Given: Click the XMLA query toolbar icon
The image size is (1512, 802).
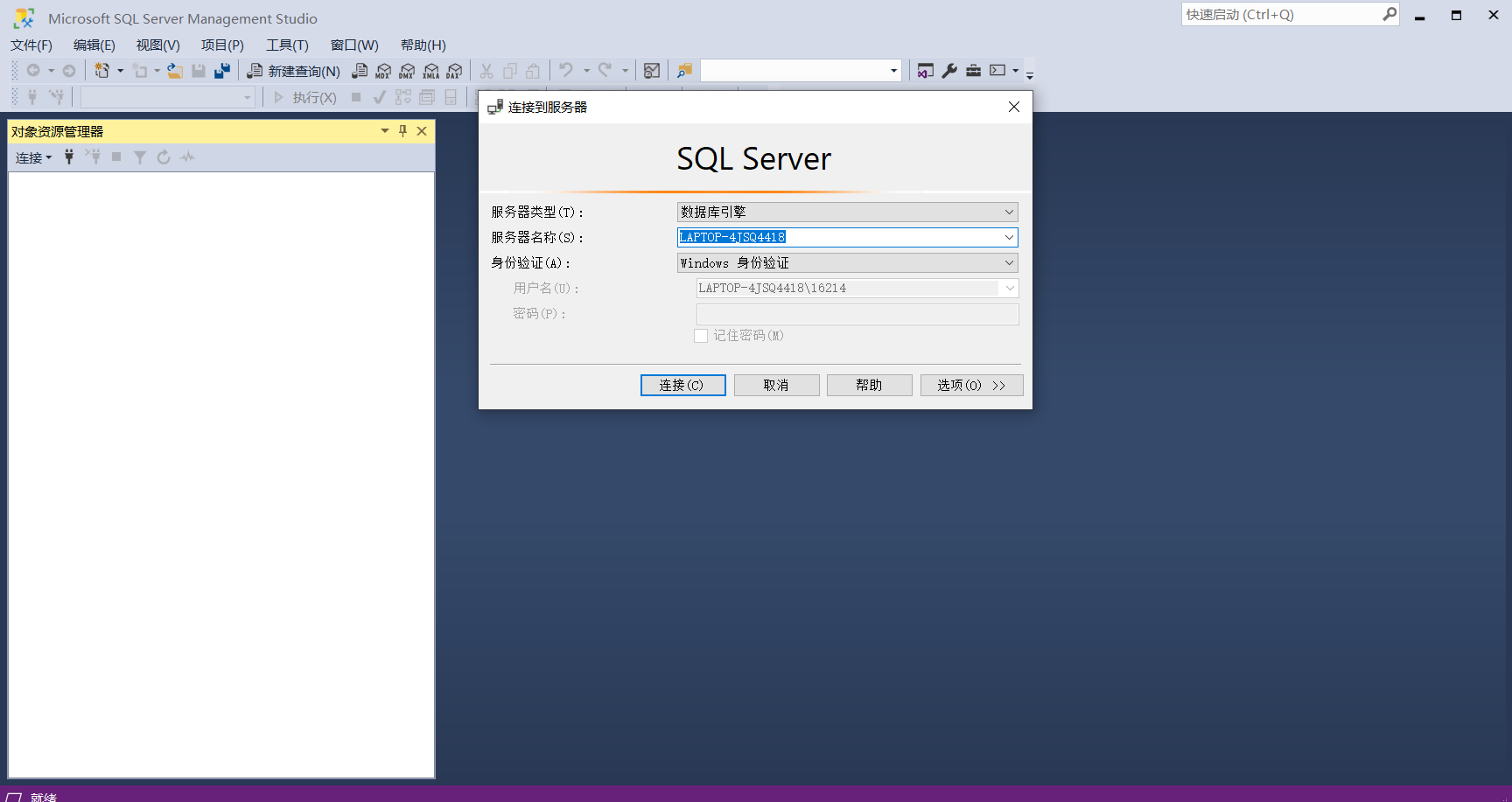Looking at the screenshot, I should point(430,71).
